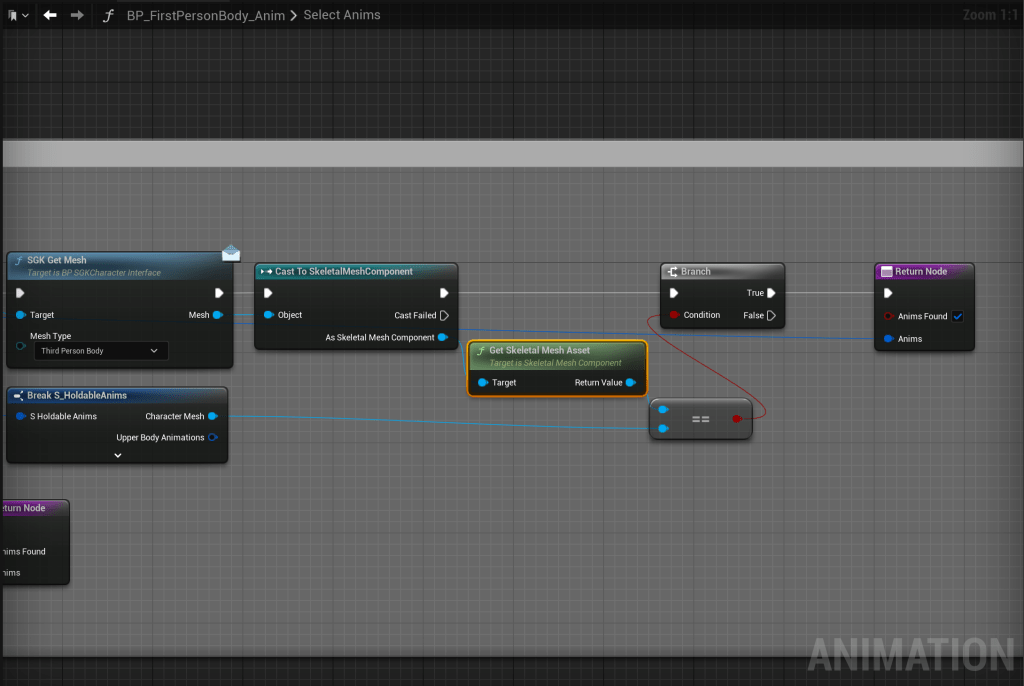The height and width of the screenshot is (686, 1024).
Task: Open the Mesh Type dropdown
Action: click(x=100, y=351)
